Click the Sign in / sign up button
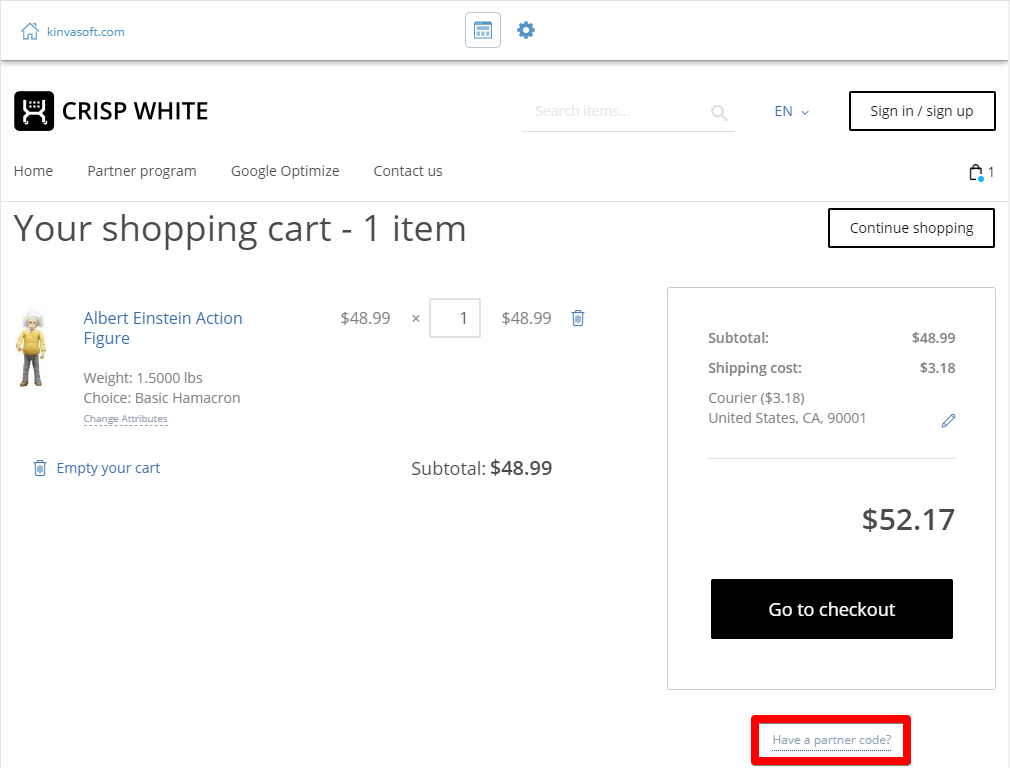Screen dimensions: 1010x769 pyautogui.click(x=921, y=111)
